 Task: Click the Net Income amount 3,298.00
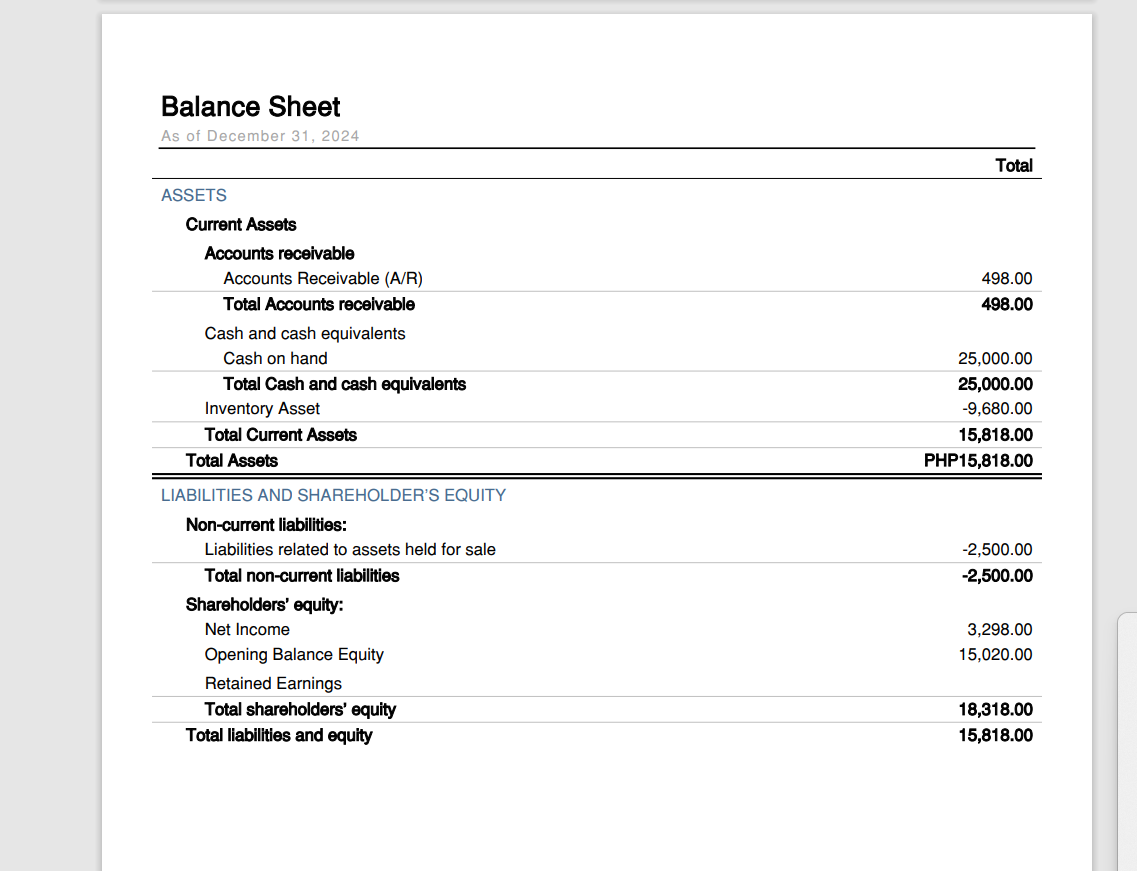(x=999, y=630)
